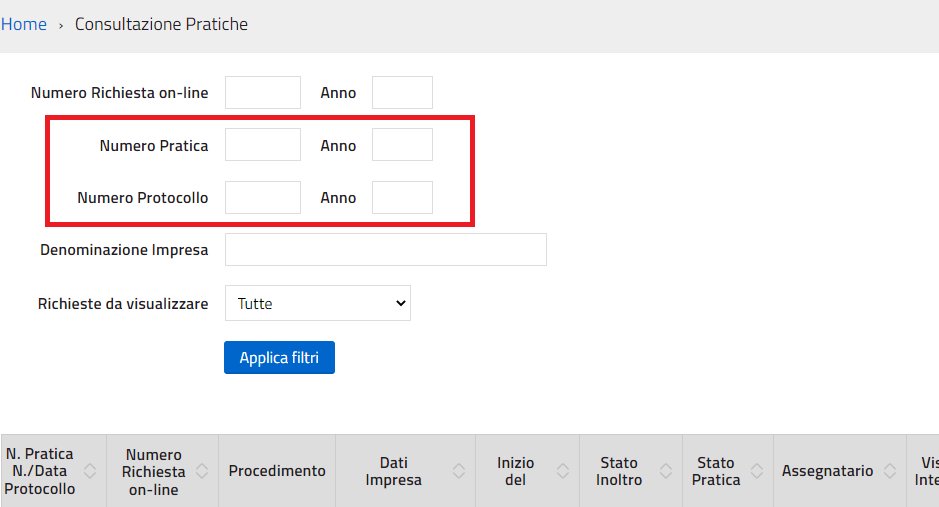Sort by Numero Richiesta on-line column icon
Viewport: 939px width, 507px height.
click(202, 471)
